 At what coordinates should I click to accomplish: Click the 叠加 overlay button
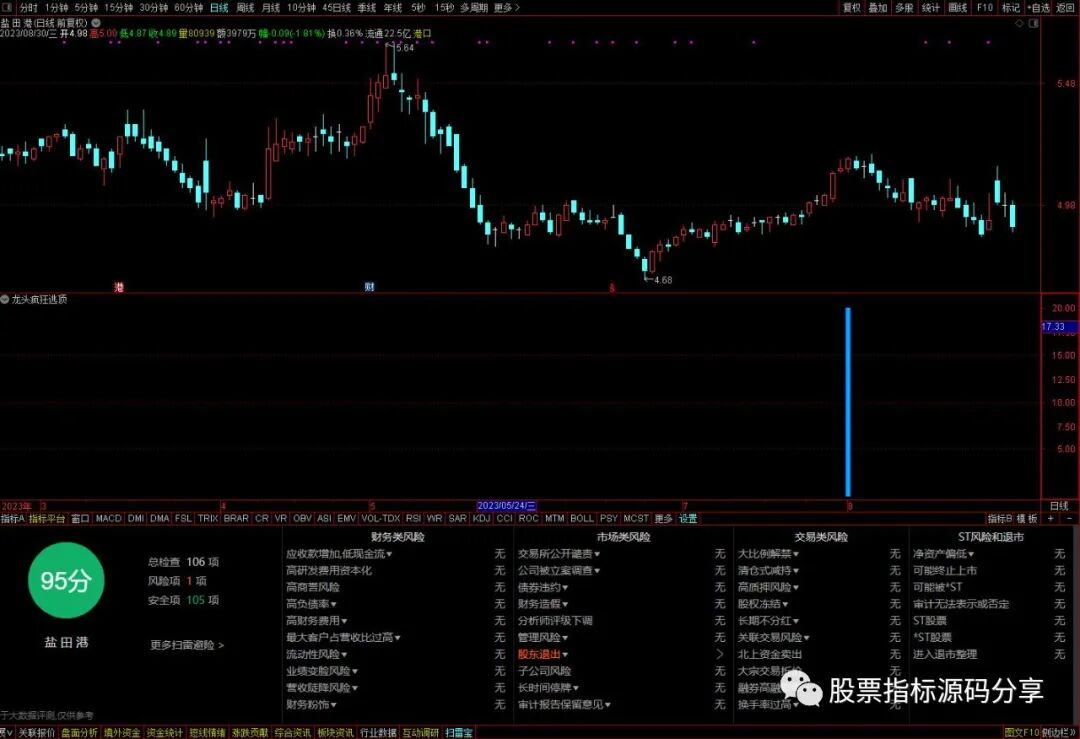[x=878, y=8]
